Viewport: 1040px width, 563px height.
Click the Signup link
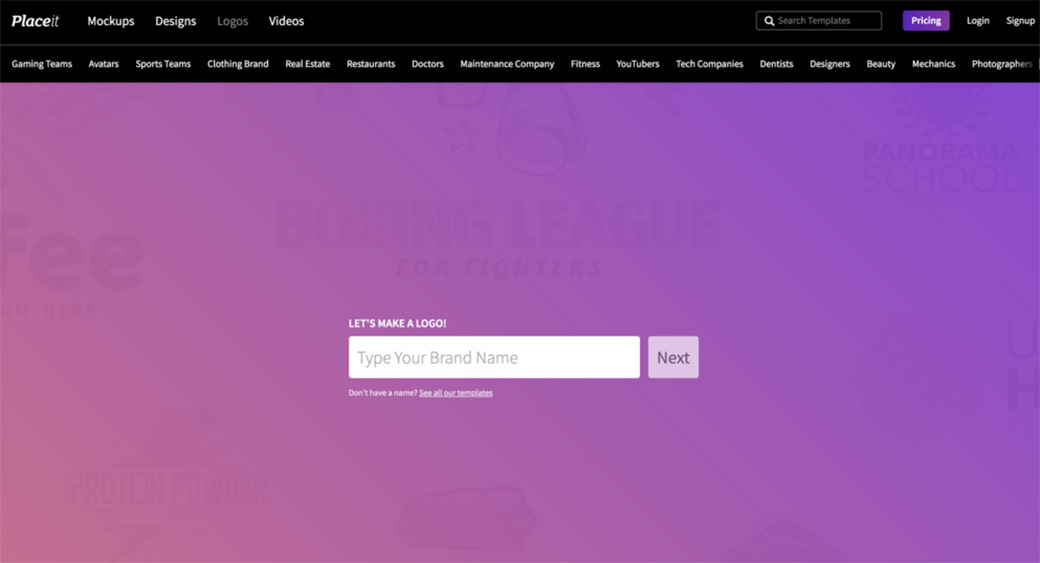(1020, 21)
